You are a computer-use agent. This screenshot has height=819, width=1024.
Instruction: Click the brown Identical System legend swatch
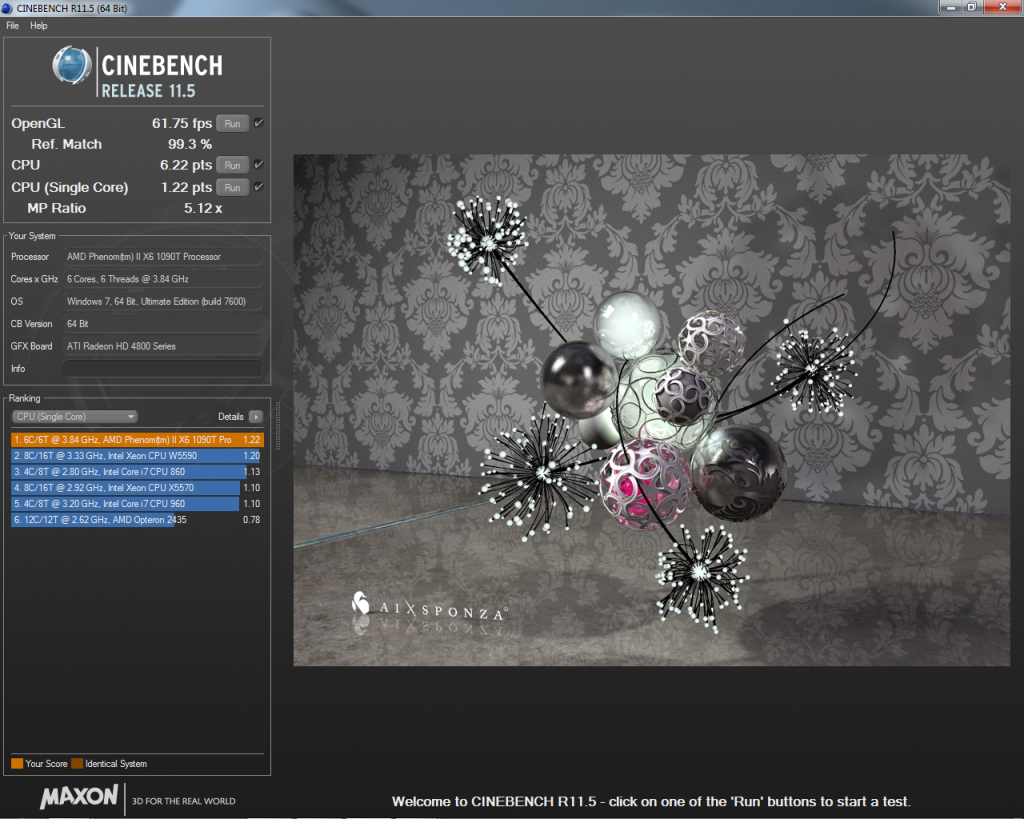click(x=77, y=763)
